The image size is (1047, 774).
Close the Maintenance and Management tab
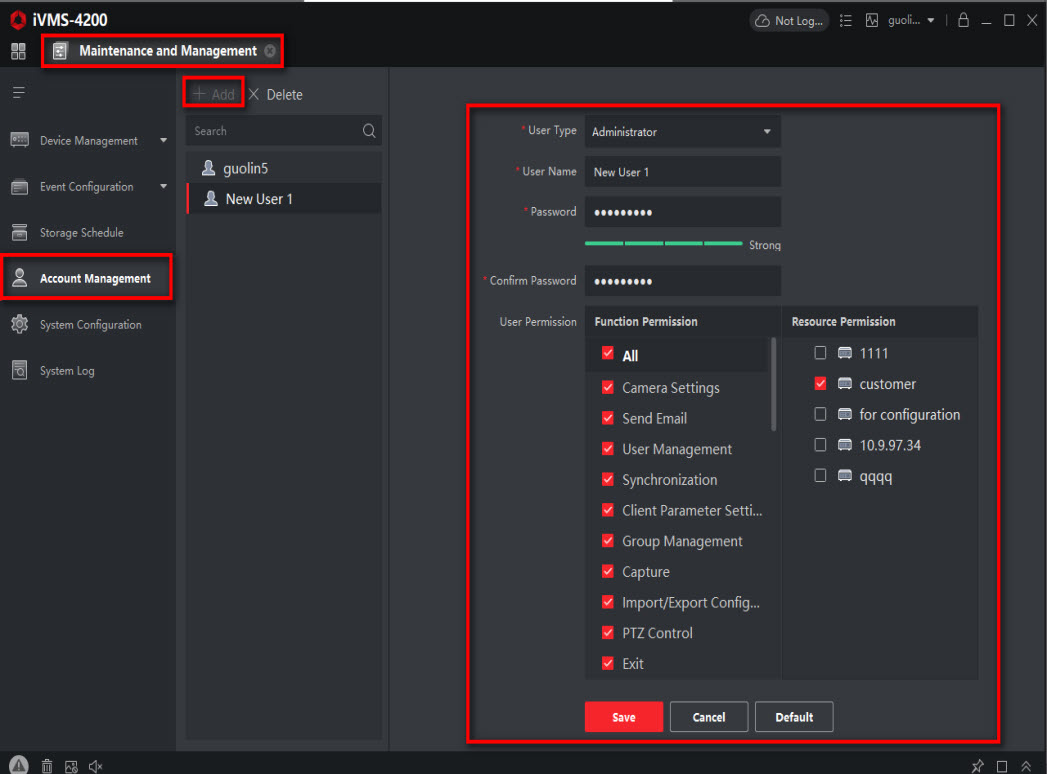tap(270, 51)
